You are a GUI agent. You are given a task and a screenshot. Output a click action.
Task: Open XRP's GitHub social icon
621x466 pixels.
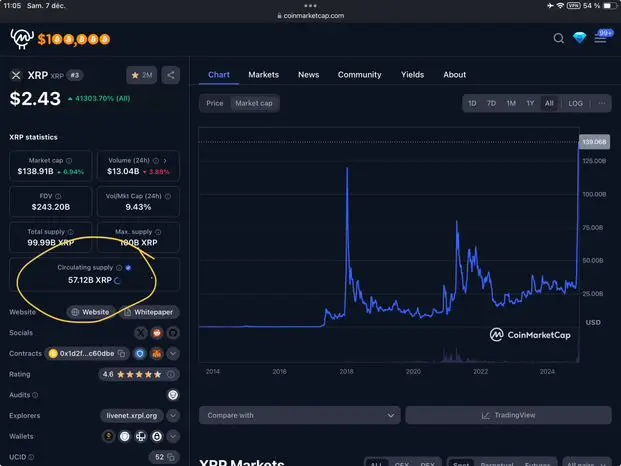click(x=173, y=333)
